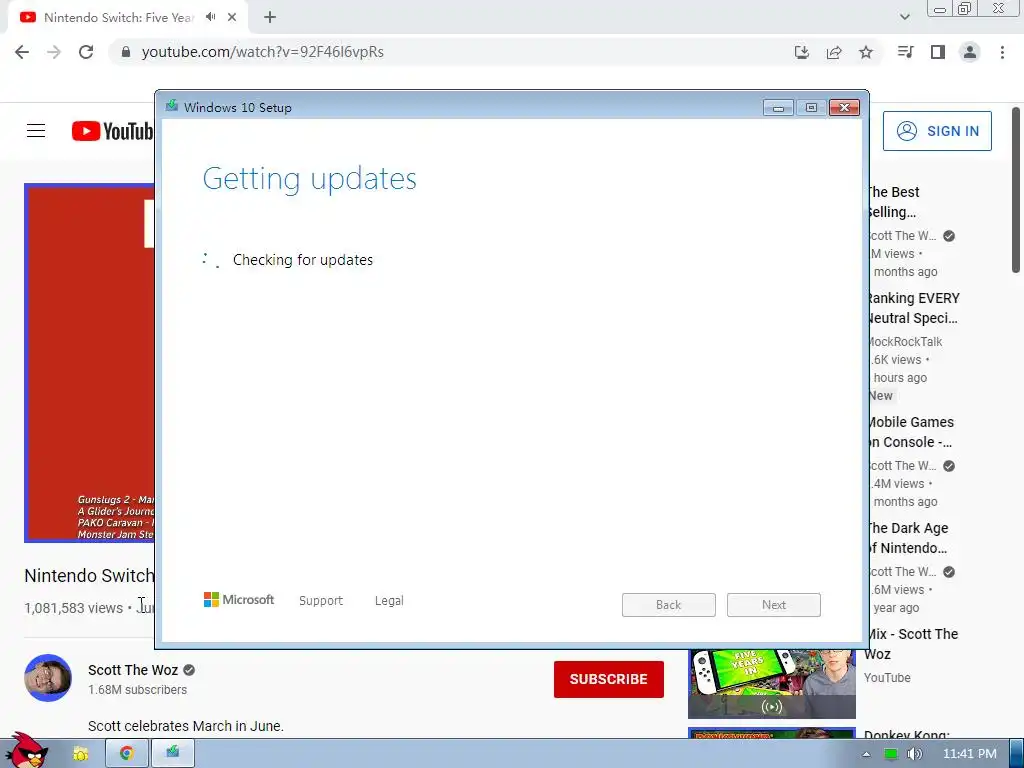Minimize the Windows 10 Setup window

pos(778,108)
